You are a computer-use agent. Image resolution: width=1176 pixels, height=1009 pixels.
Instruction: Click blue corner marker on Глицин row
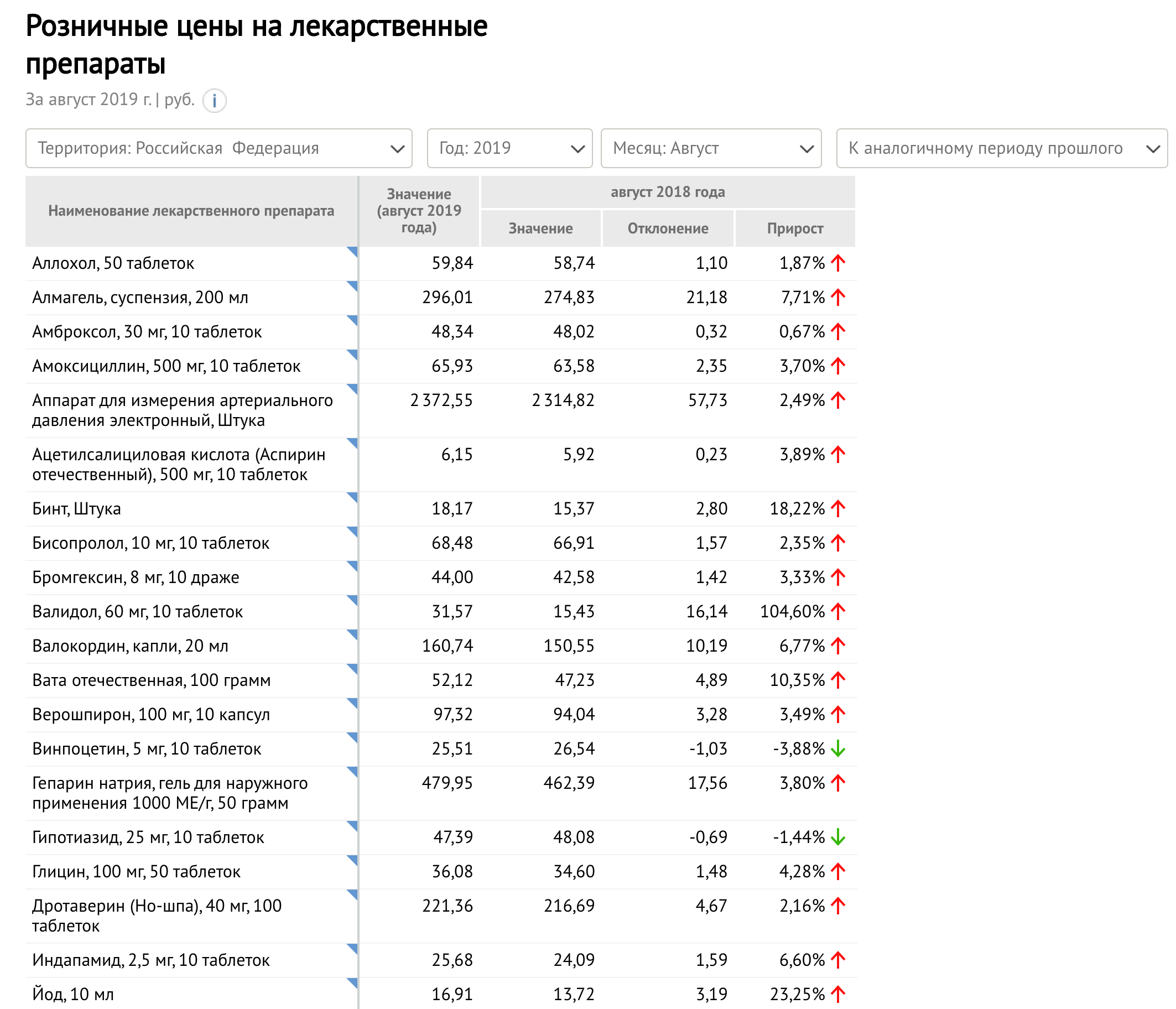tap(353, 859)
